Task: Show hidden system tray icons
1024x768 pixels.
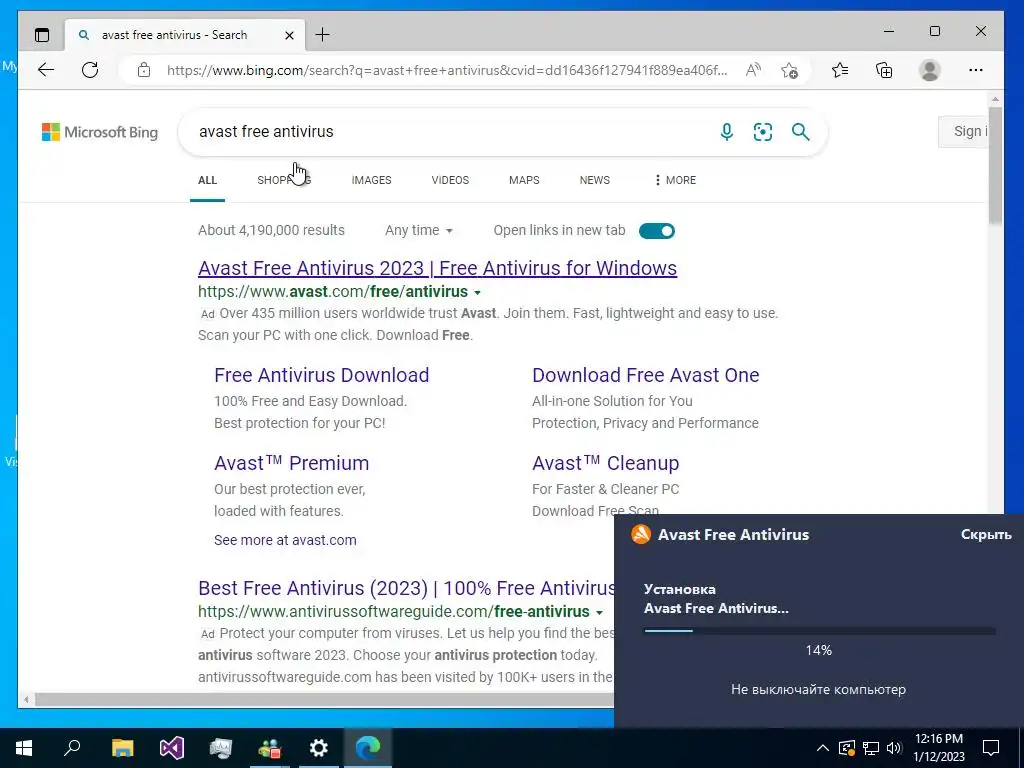Action: pos(823,748)
